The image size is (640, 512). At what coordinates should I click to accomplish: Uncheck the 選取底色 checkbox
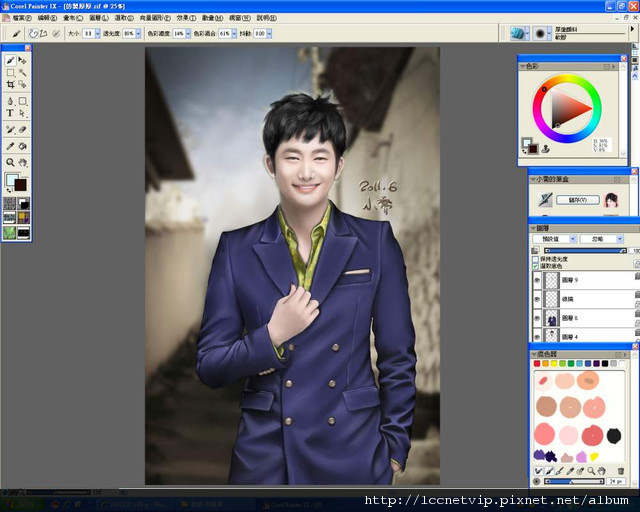click(x=535, y=266)
